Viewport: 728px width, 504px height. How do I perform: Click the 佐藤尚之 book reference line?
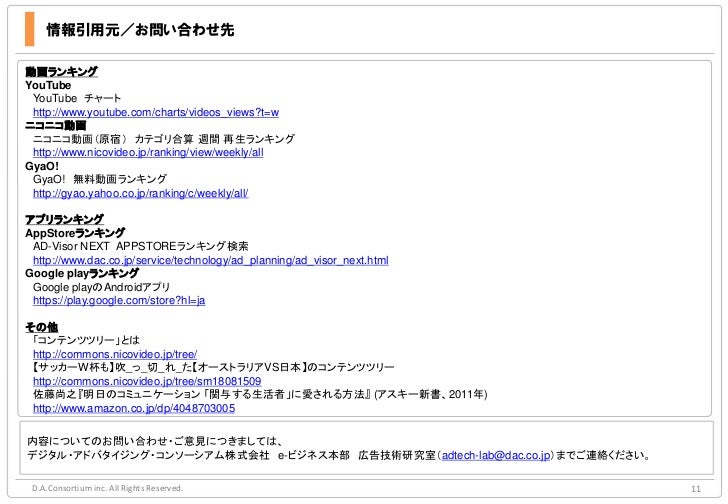coord(260,394)
